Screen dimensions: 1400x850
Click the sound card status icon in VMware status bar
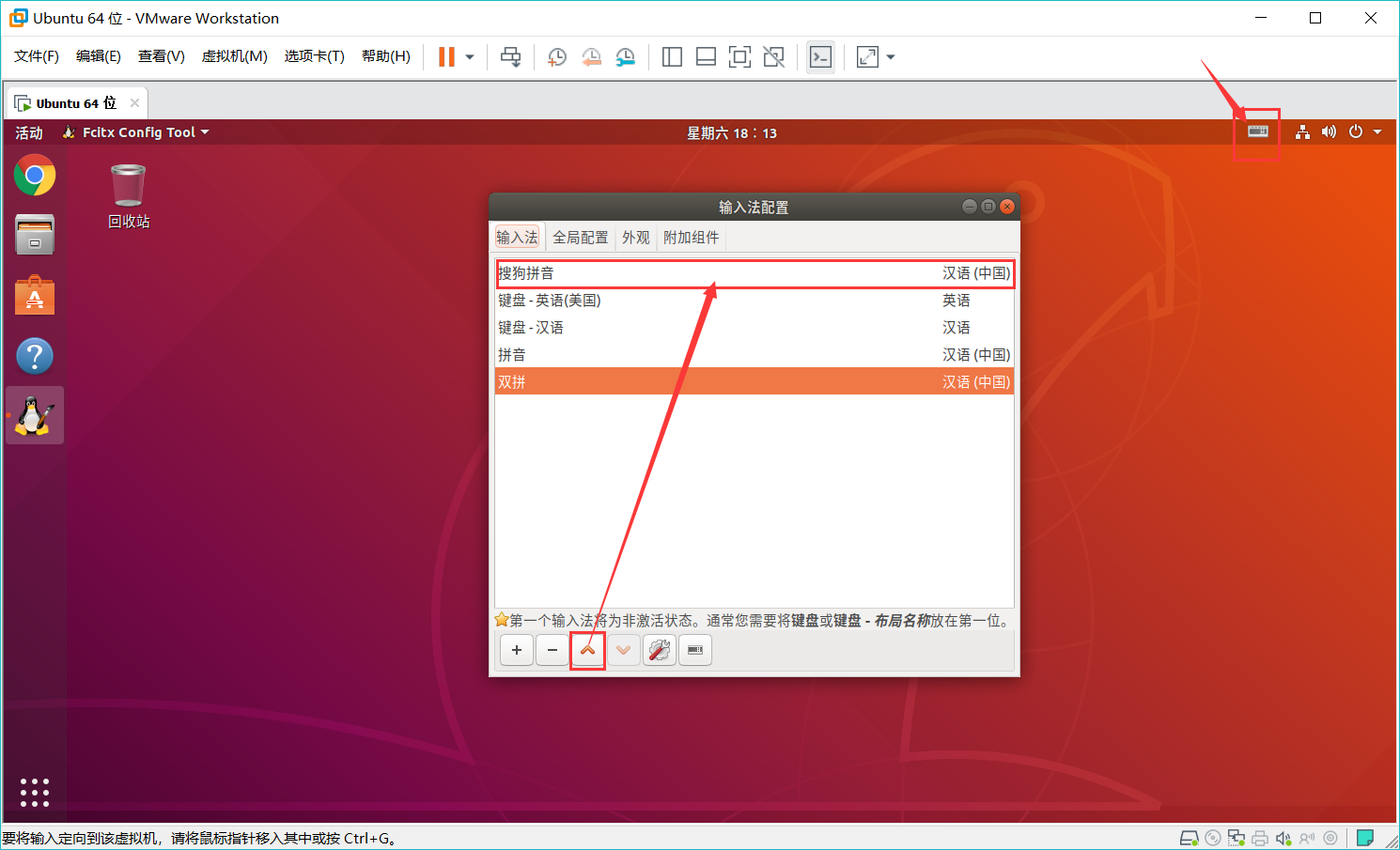click(1283, 838)
